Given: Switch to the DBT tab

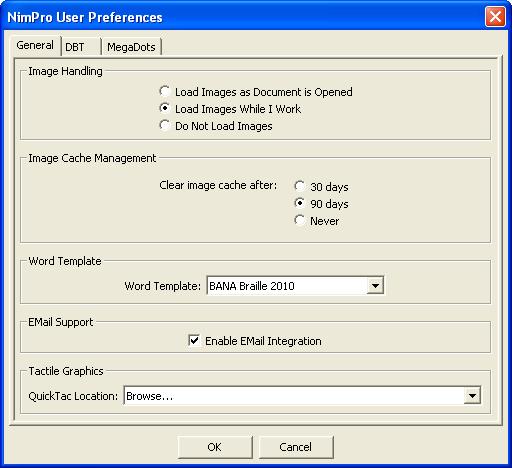Looking at the screenshot, I should [x=81, y=47].
